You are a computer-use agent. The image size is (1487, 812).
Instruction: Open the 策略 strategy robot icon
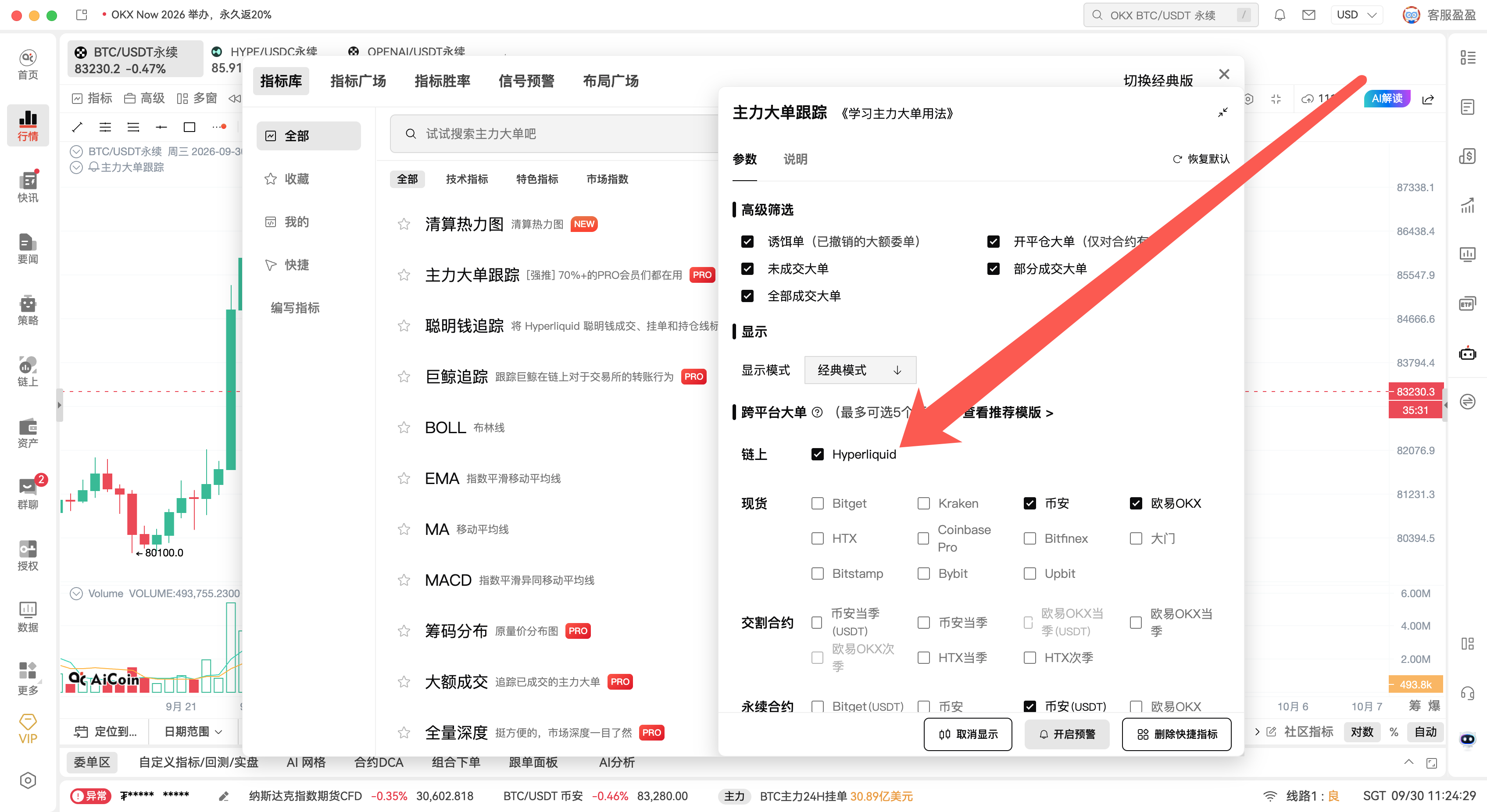coord(28,310)
